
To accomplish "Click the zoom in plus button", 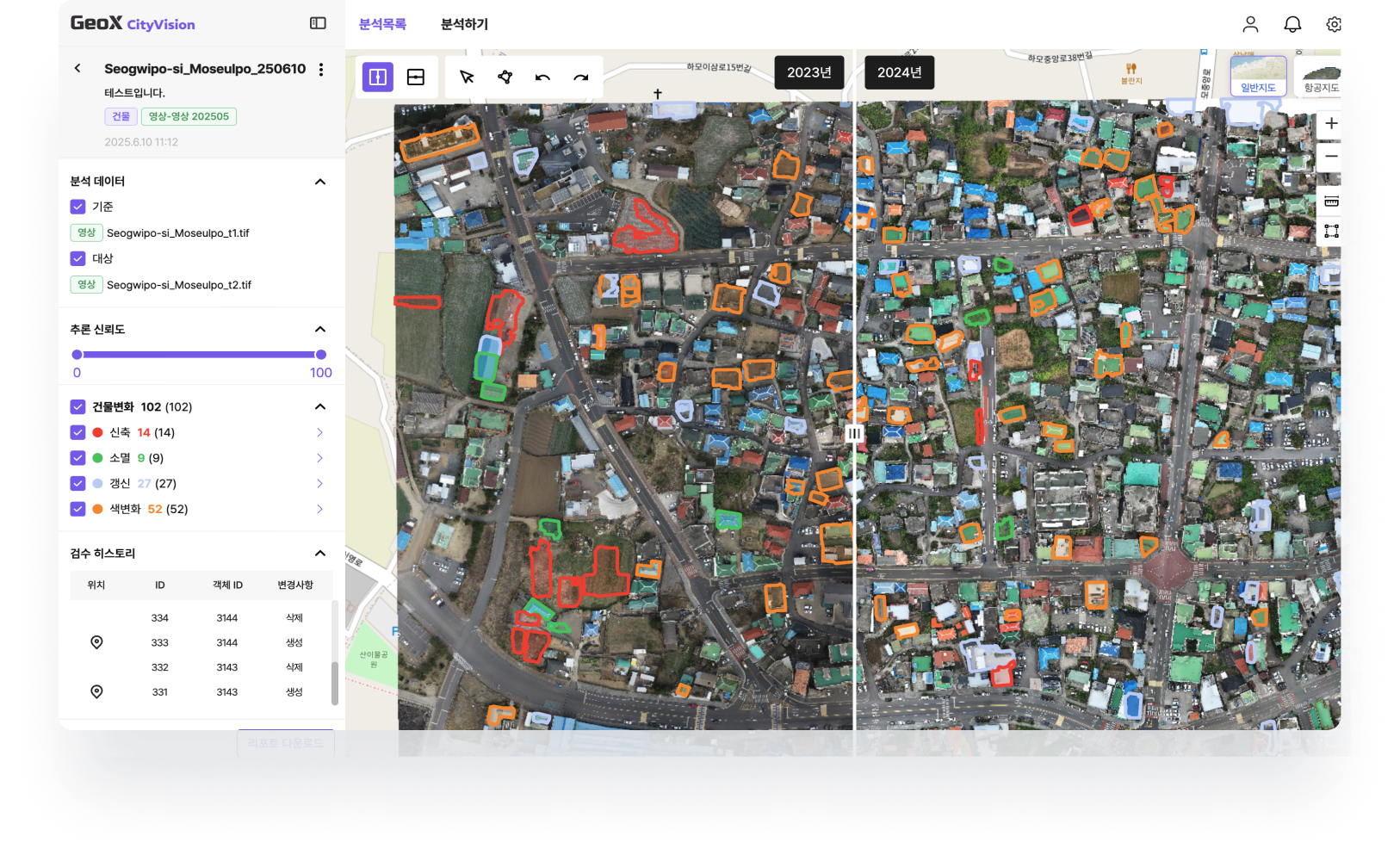I will pyautogui.click(x=1331, y=124).
